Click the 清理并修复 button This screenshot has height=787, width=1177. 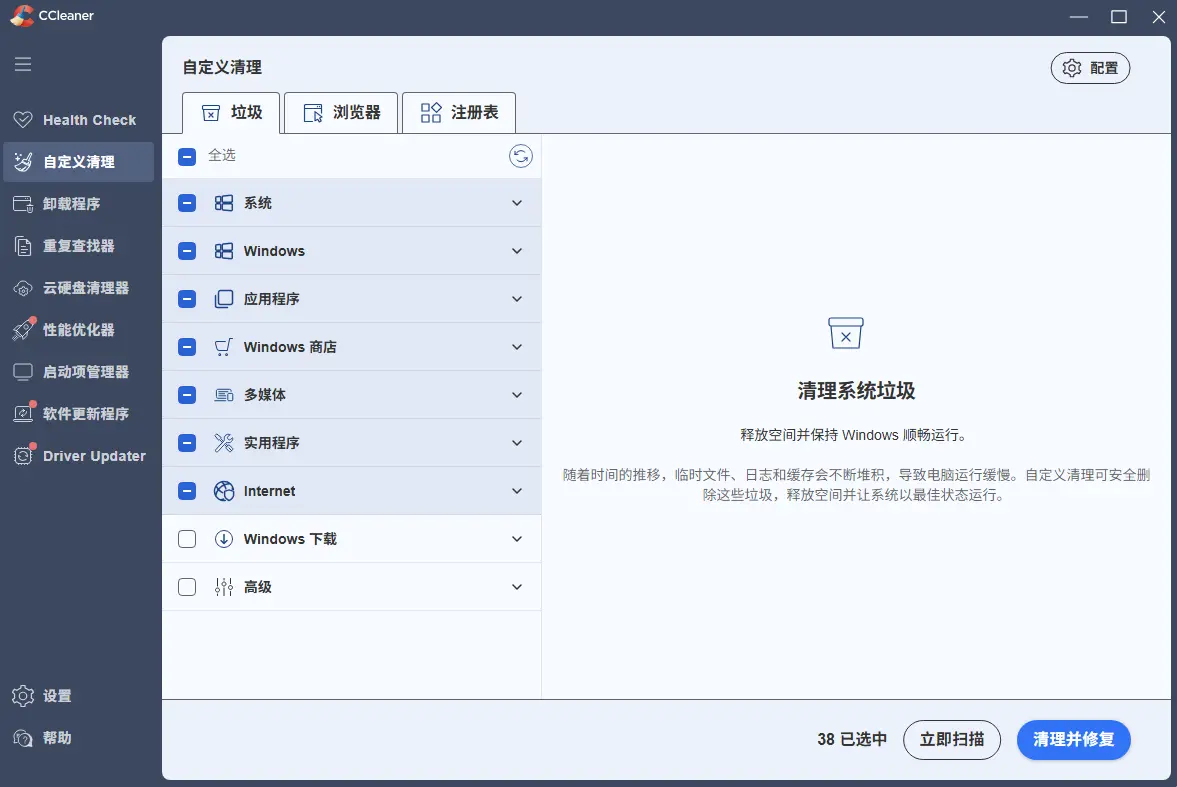pos(1073,740)
